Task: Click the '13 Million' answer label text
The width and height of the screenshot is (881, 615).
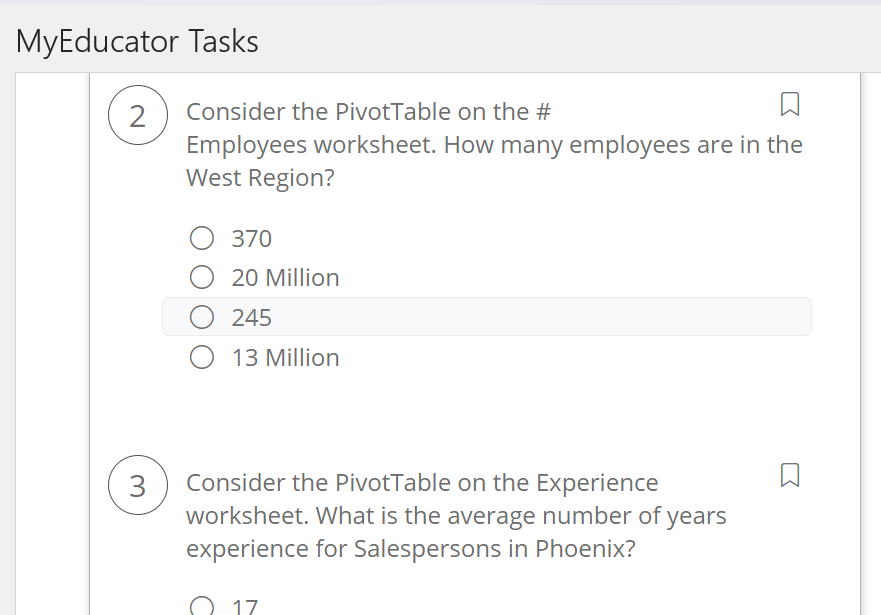Action: pyautogui.click(x=285, y=358)
